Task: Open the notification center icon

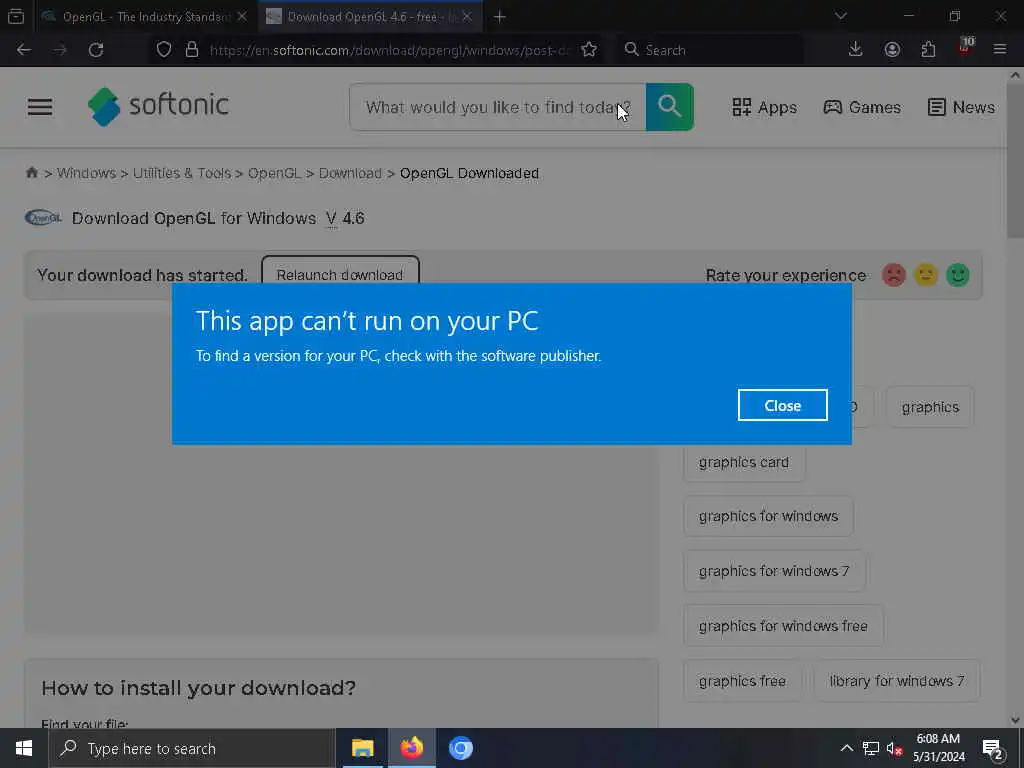Action: coord(993,748)
